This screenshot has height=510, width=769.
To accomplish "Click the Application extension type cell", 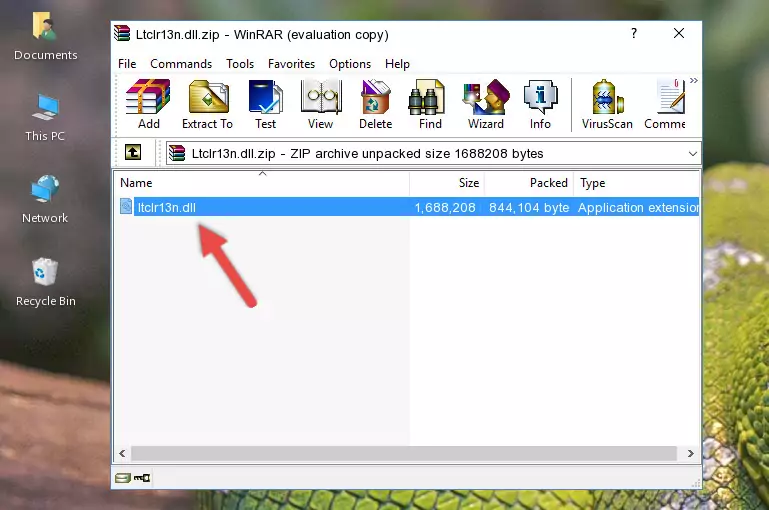I will coord(638,208).
